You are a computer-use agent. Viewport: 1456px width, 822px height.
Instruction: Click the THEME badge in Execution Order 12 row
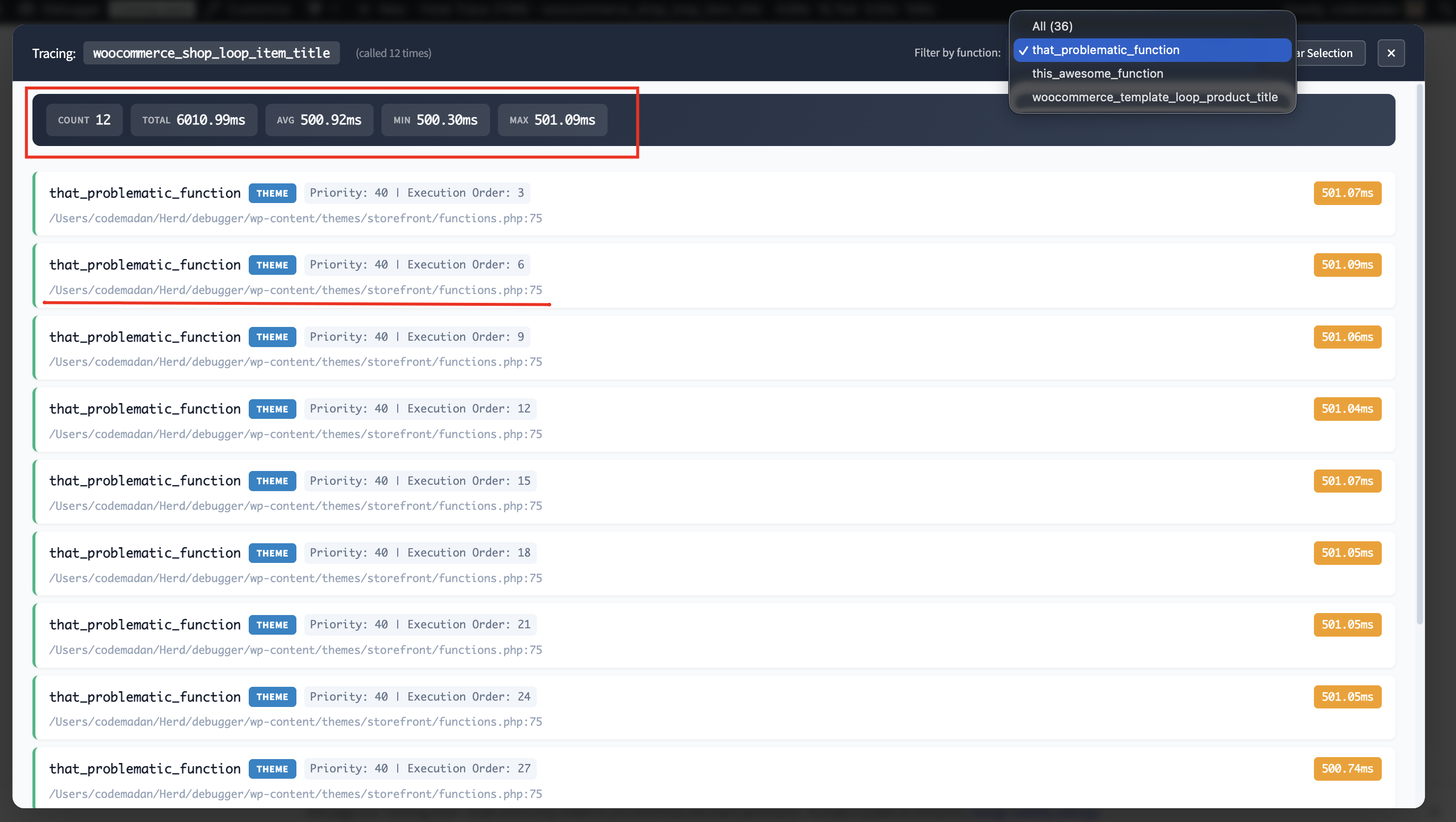[272, 410]
